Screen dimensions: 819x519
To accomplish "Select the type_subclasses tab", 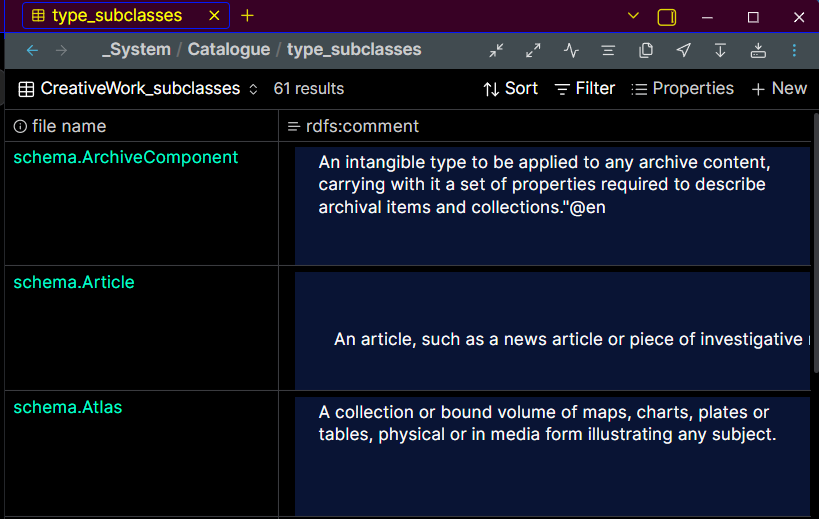I will (x=116, y=16).
